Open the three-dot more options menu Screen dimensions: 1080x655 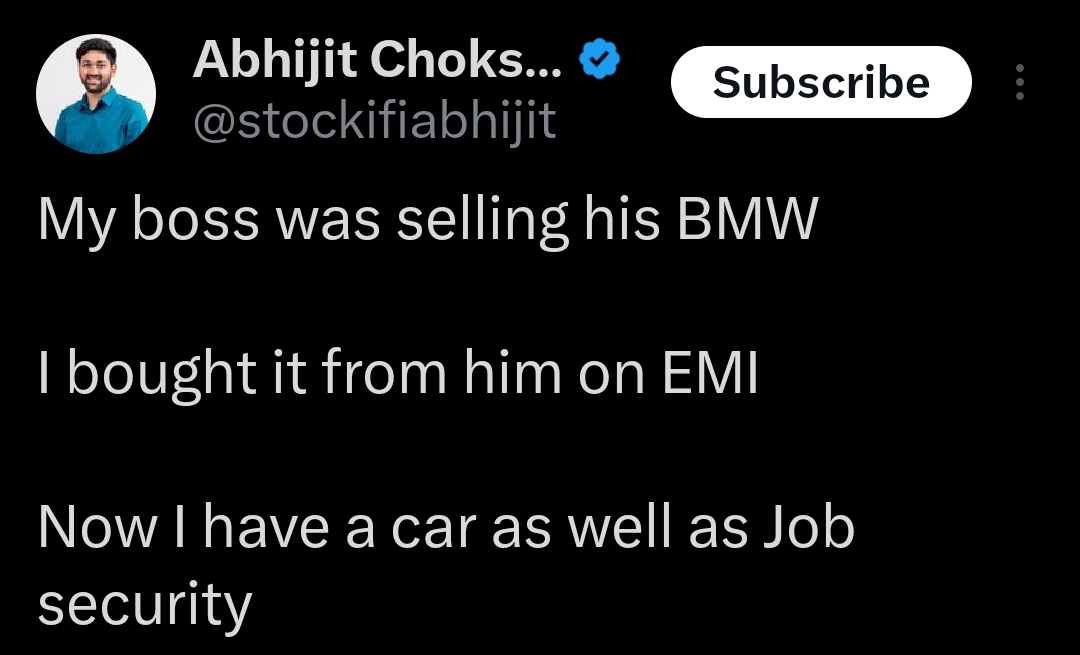[1019, 82]
